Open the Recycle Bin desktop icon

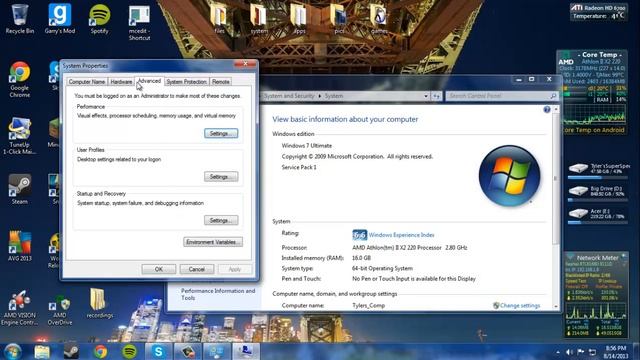click(19, 18)
